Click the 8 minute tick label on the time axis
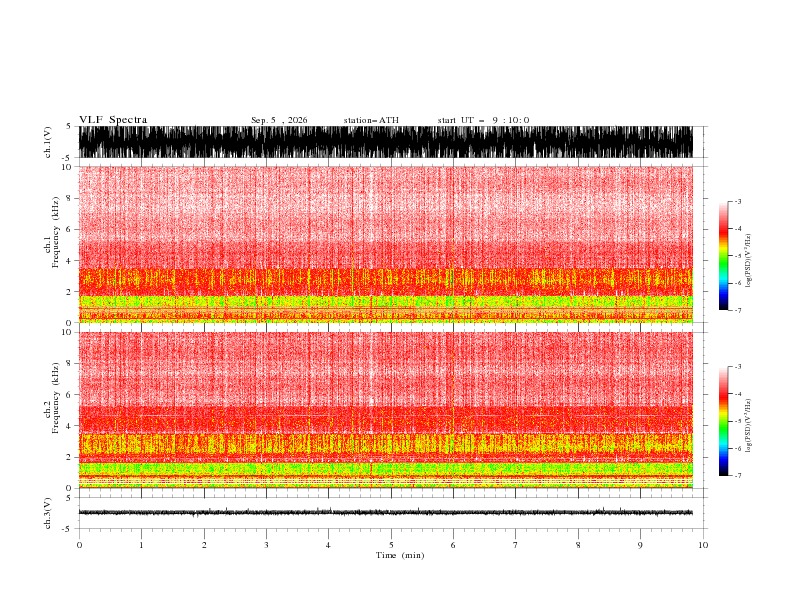Image resolution: width=792 pixels, height=612 pixels. coord(578,545)
